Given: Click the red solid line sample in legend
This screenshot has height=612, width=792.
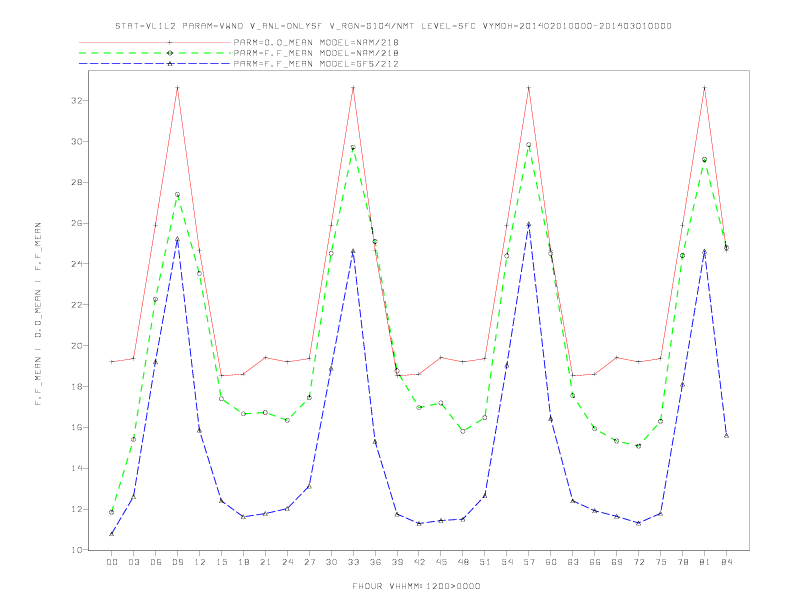Looking at the screenshot, I should coord(155,42).
